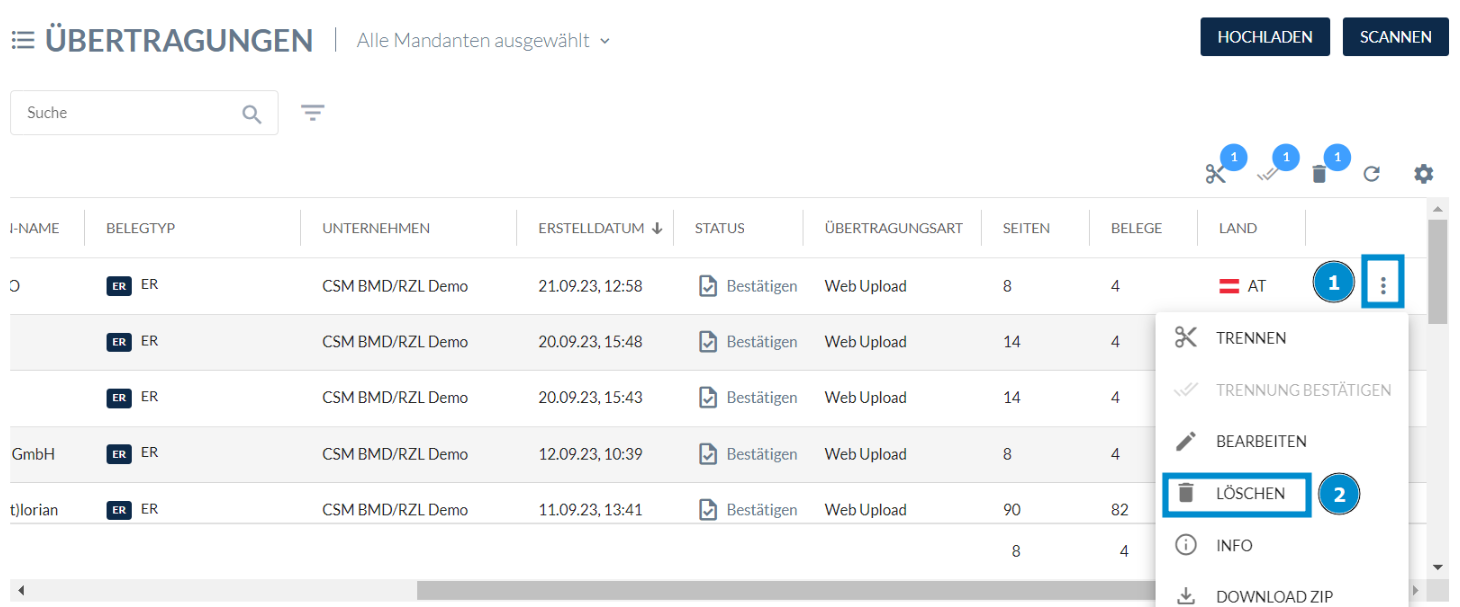
Task: Click the Hochladen button
Action: tap(1264, 37)
